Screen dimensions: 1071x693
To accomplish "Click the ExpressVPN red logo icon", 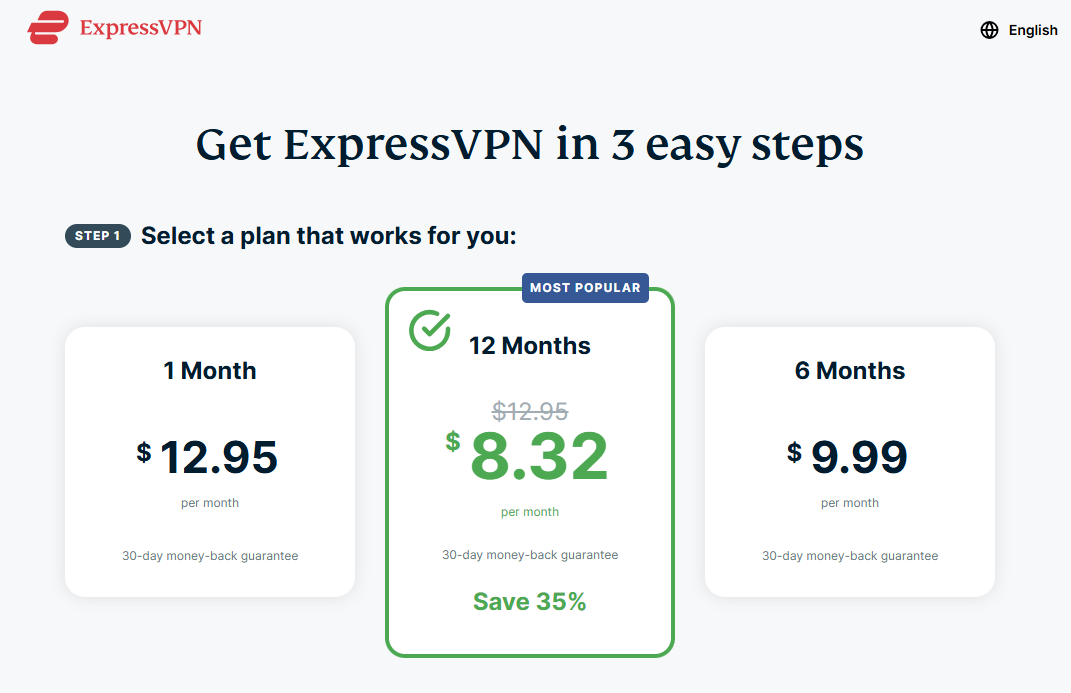I will 48,27.
